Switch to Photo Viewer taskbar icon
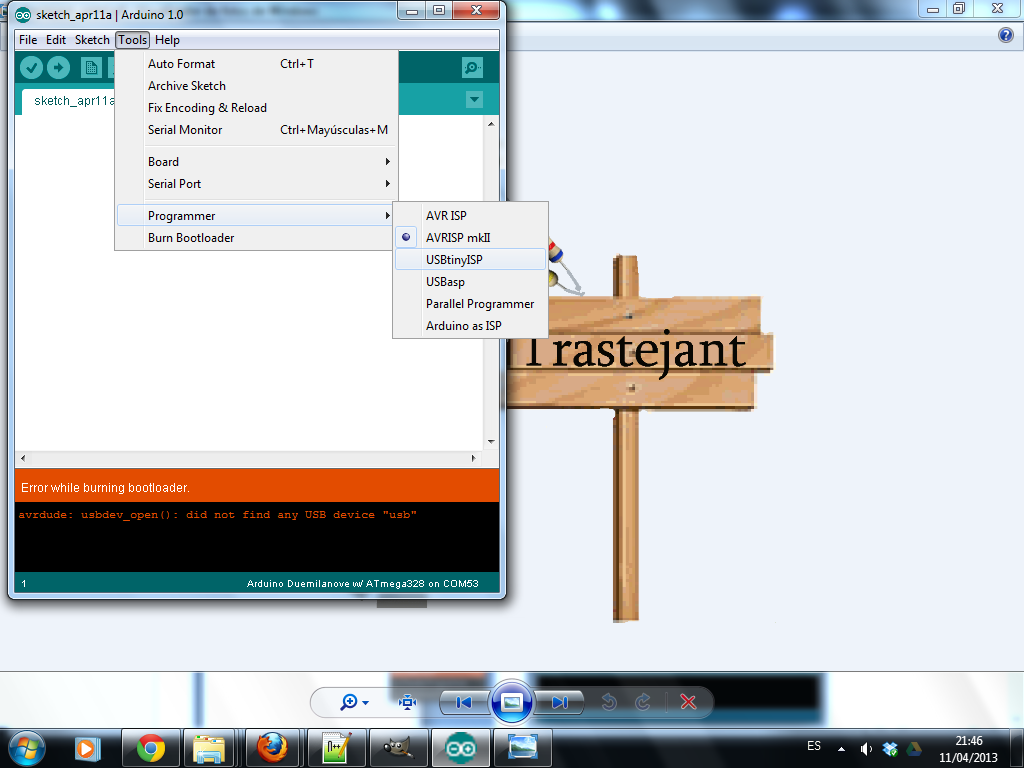Screen dimensions: 1024x768 click(x=523, y=748)
